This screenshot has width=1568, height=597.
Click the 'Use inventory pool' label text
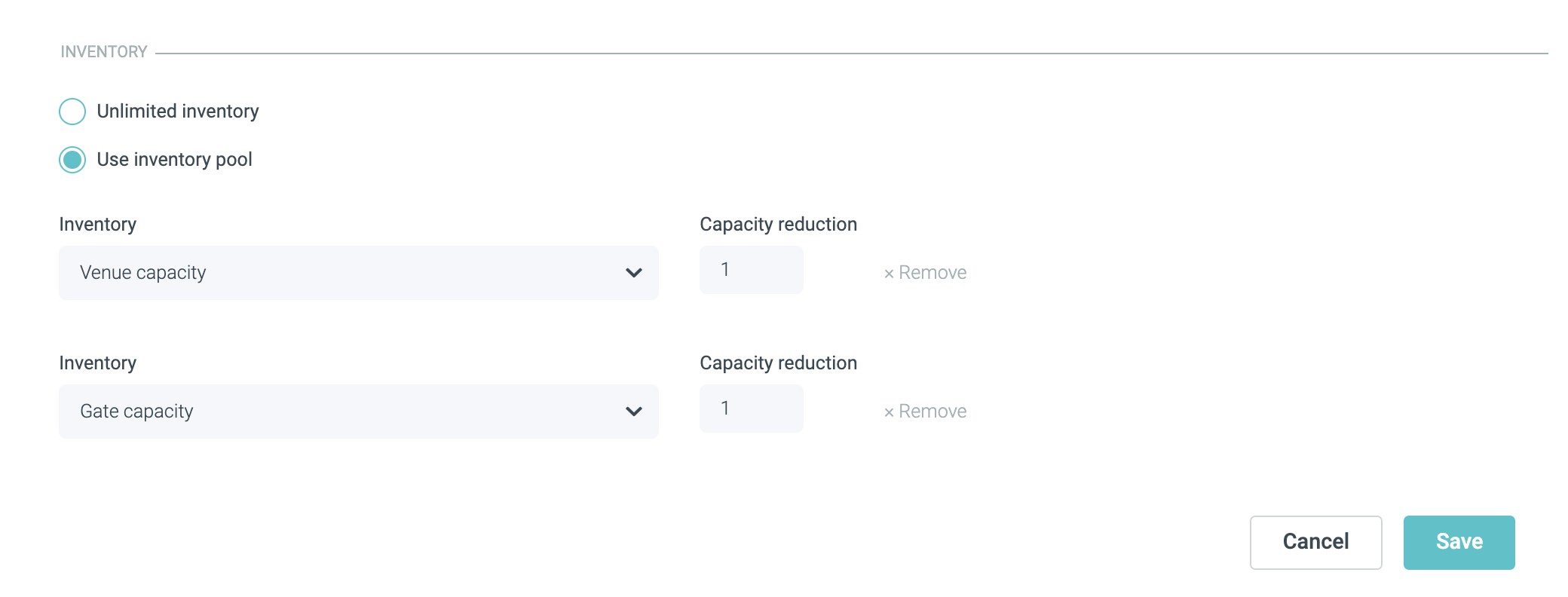pyautogui.click(x=175, y=160)
